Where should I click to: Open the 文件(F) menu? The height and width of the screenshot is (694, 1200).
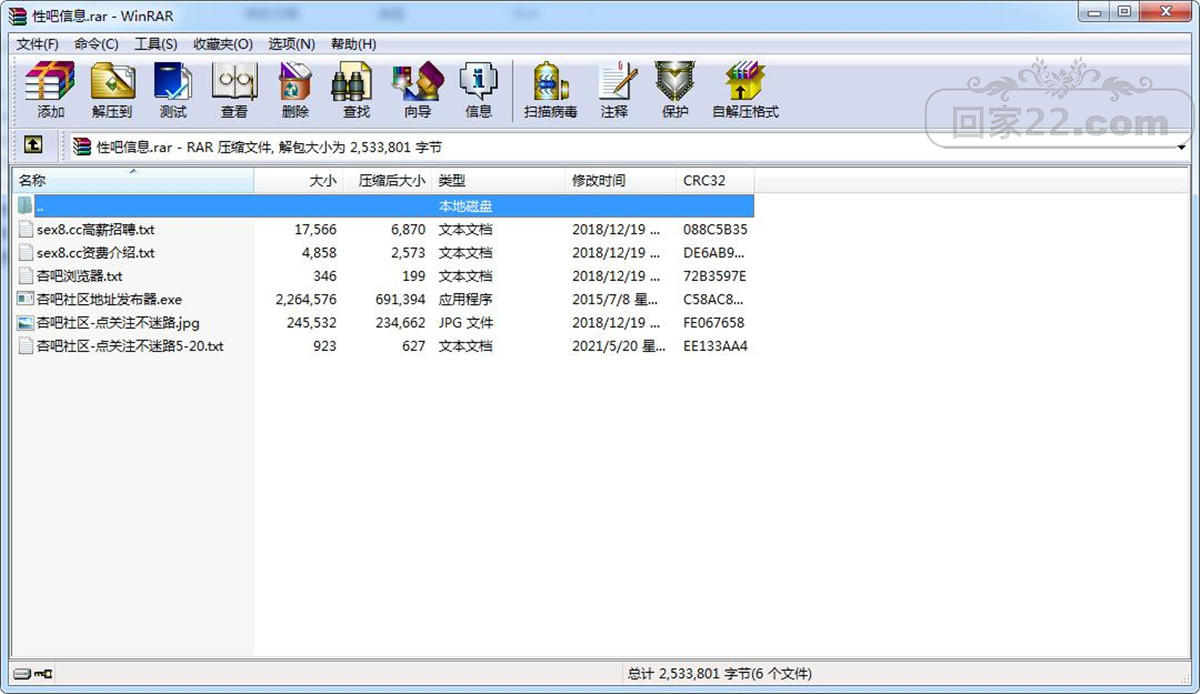click(37, 44)
